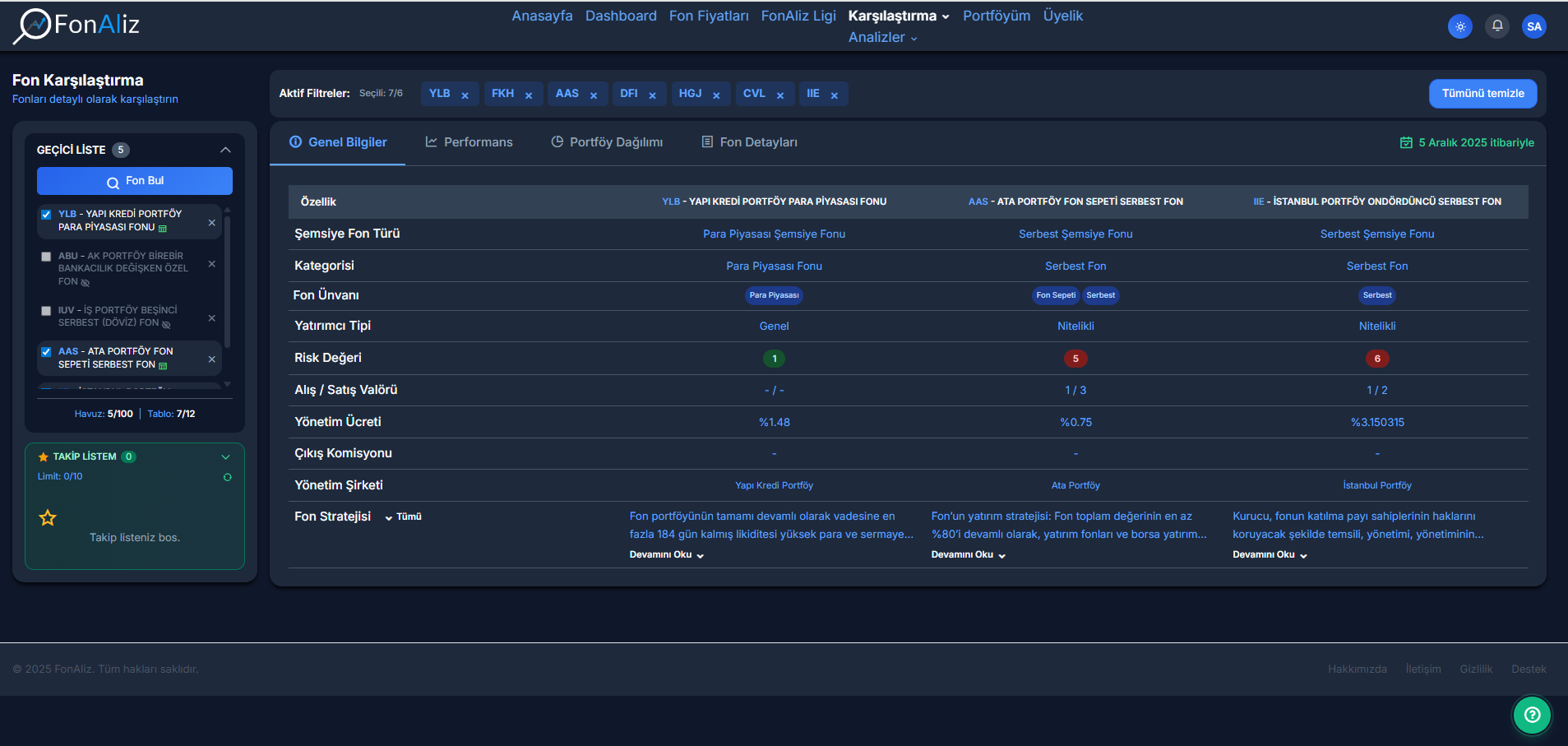1568x746 pixels.
Task: Open the Portföyüm page
Action: [x=997, y=16]
